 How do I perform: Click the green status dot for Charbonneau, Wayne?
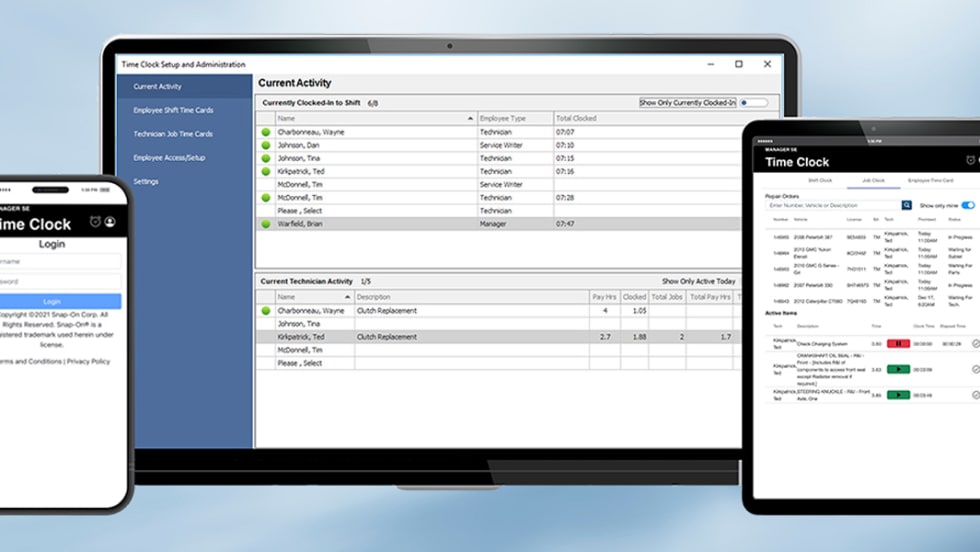click(x=266, y=132)
